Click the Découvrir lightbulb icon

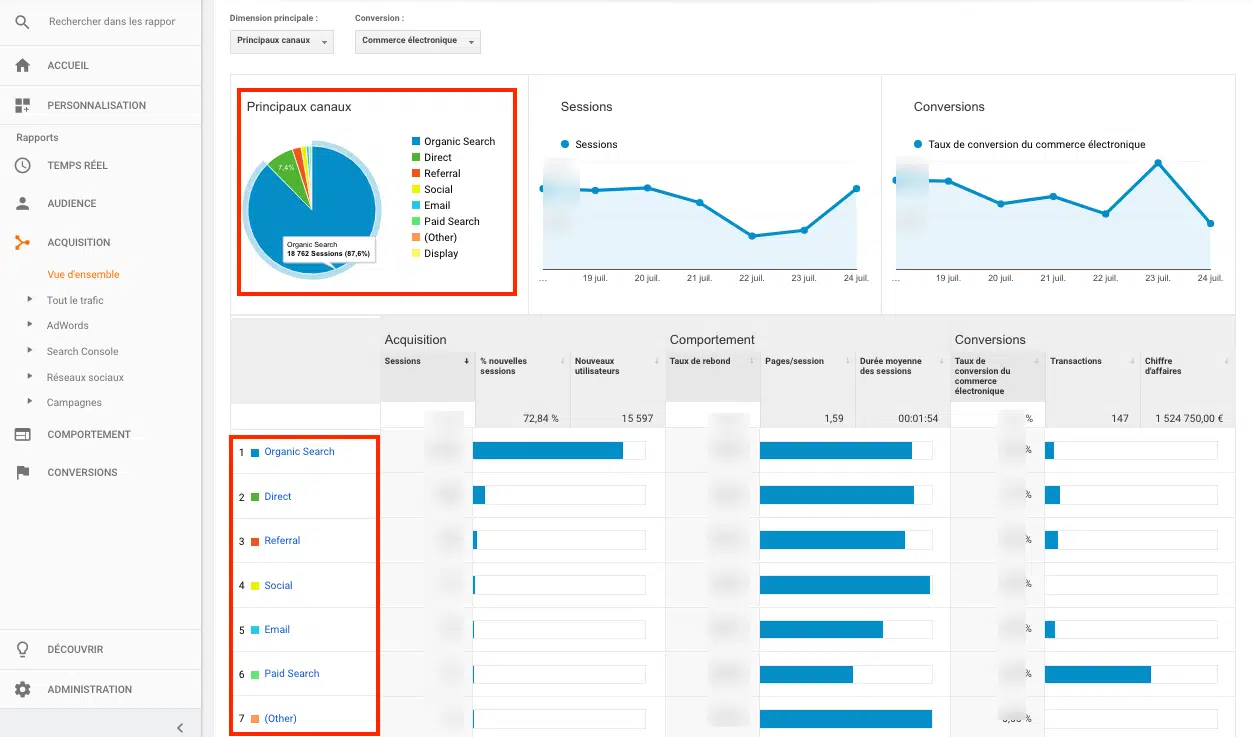click(x=23, y=649)
